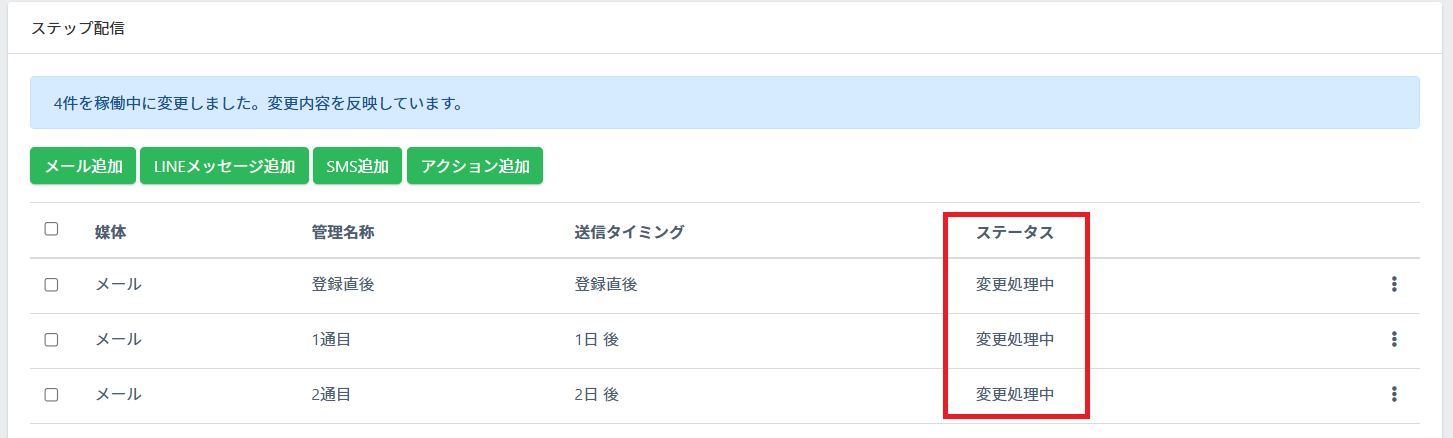
Task: Click the 管理名称 column header
Action: (343, 232)
